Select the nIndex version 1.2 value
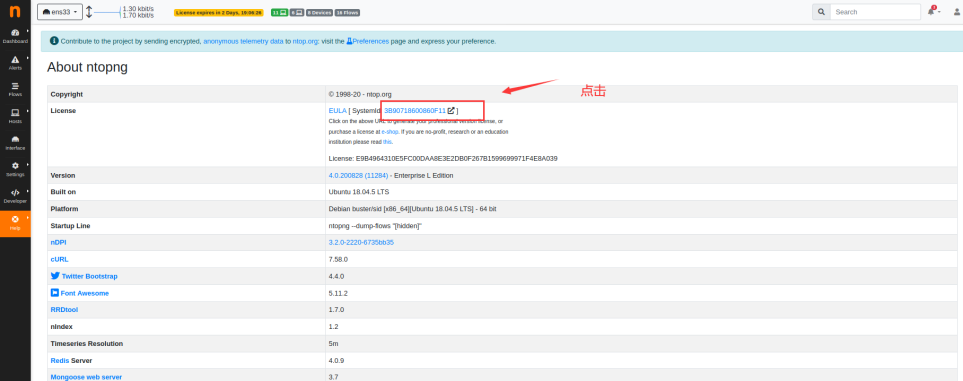This screenshot has width=963, height=381. [x=333, y=326]
